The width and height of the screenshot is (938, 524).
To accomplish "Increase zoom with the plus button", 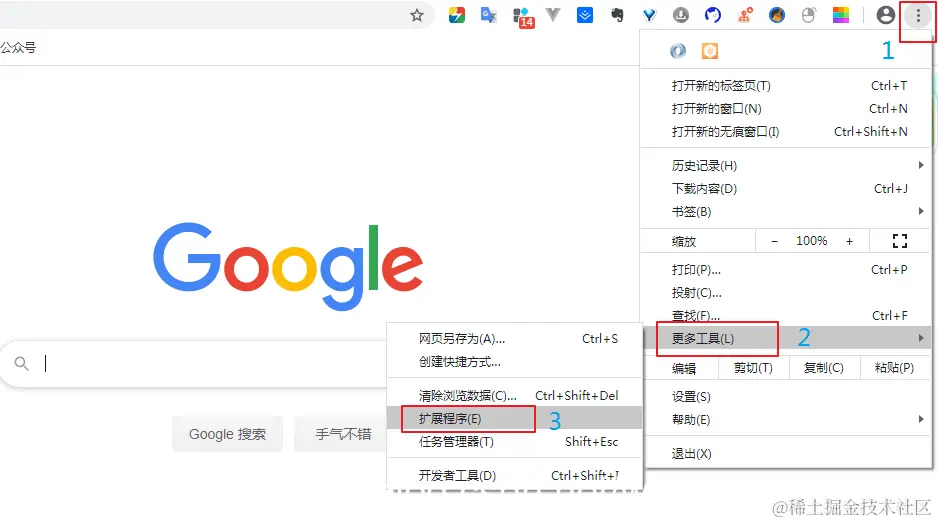I will pos(849,241).
